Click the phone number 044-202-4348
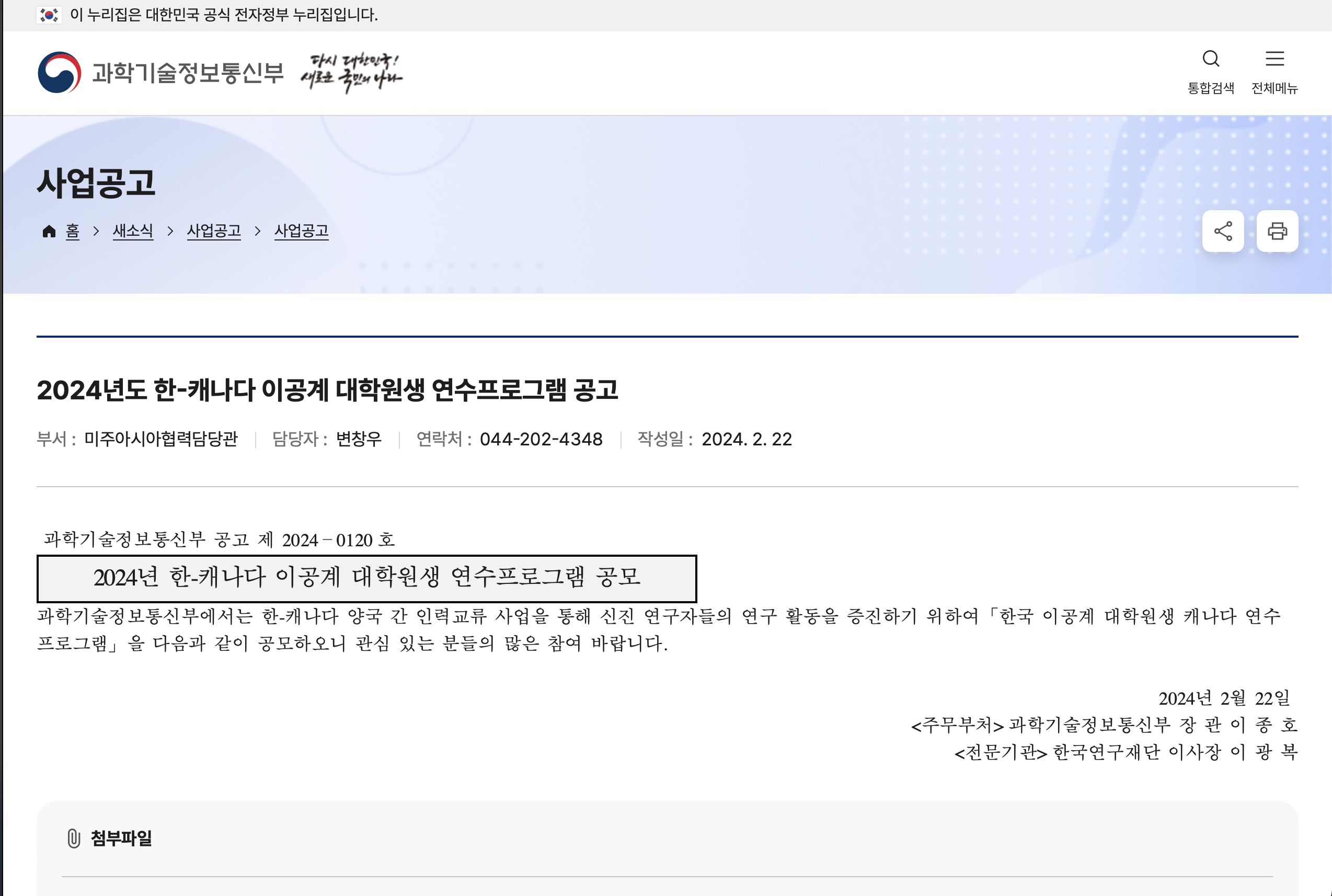The image size is (1332, 896). [541, 439]
